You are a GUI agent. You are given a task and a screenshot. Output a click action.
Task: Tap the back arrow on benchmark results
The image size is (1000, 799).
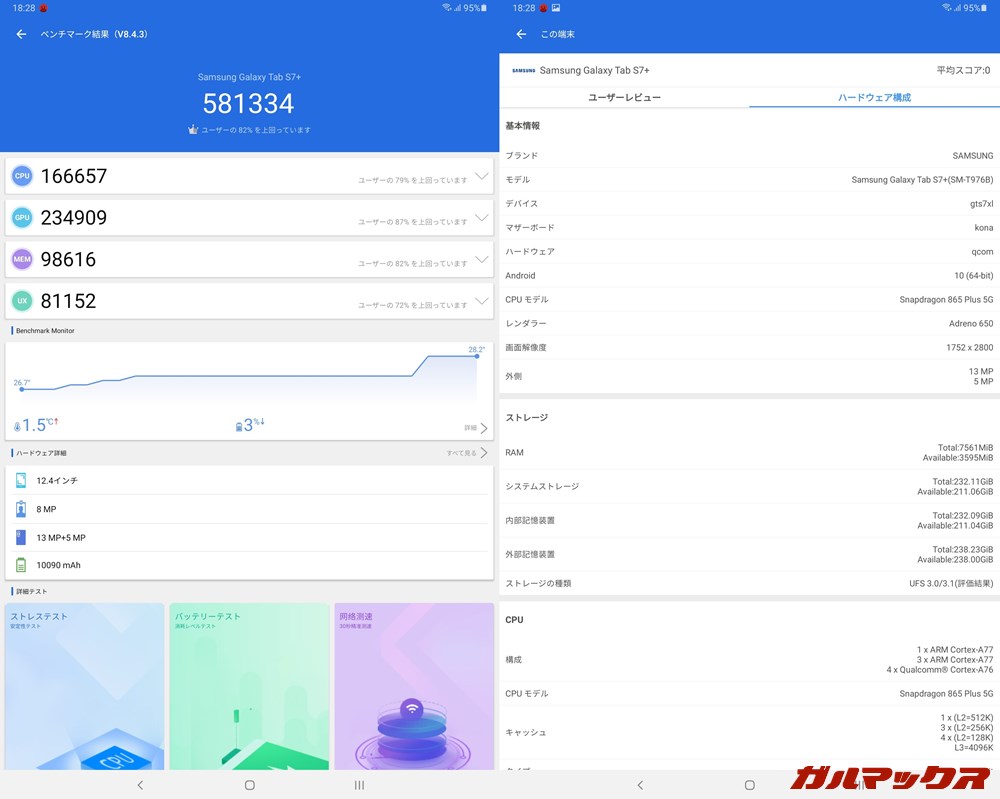(20, 33)
